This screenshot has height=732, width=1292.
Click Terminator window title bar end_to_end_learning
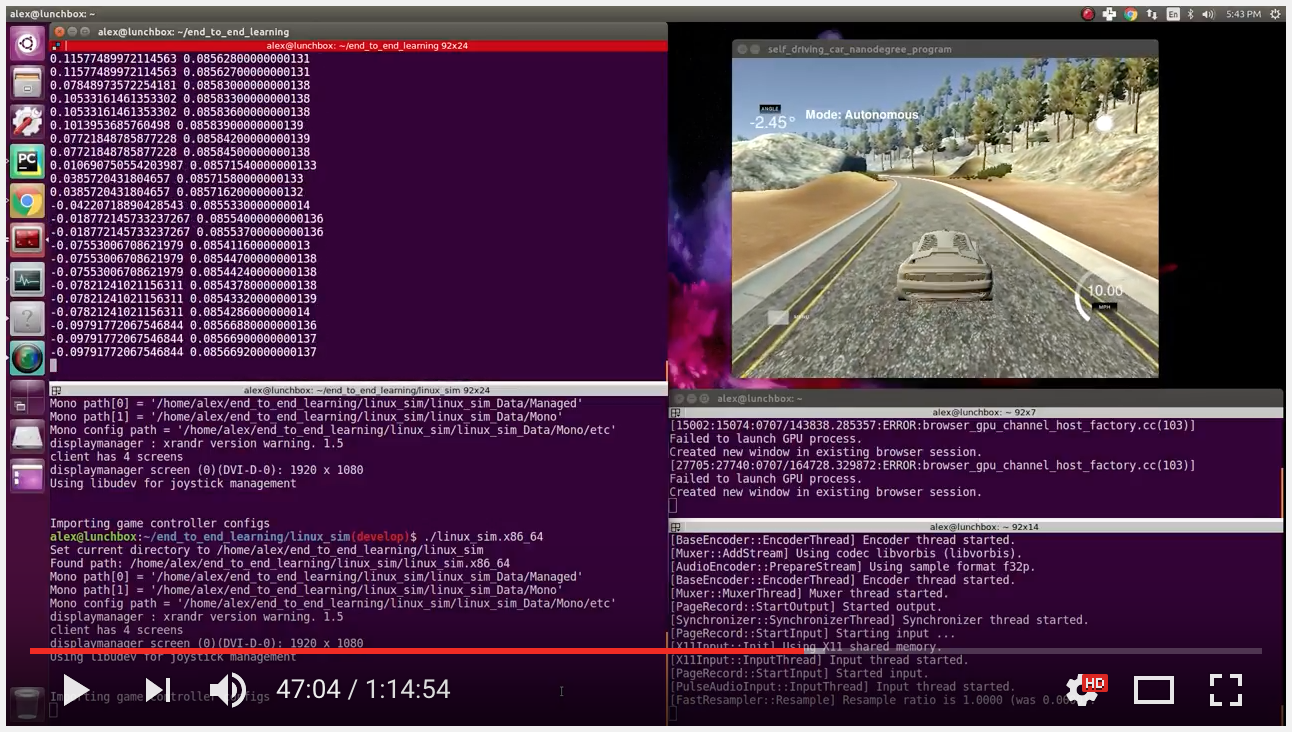coord(193,32)
